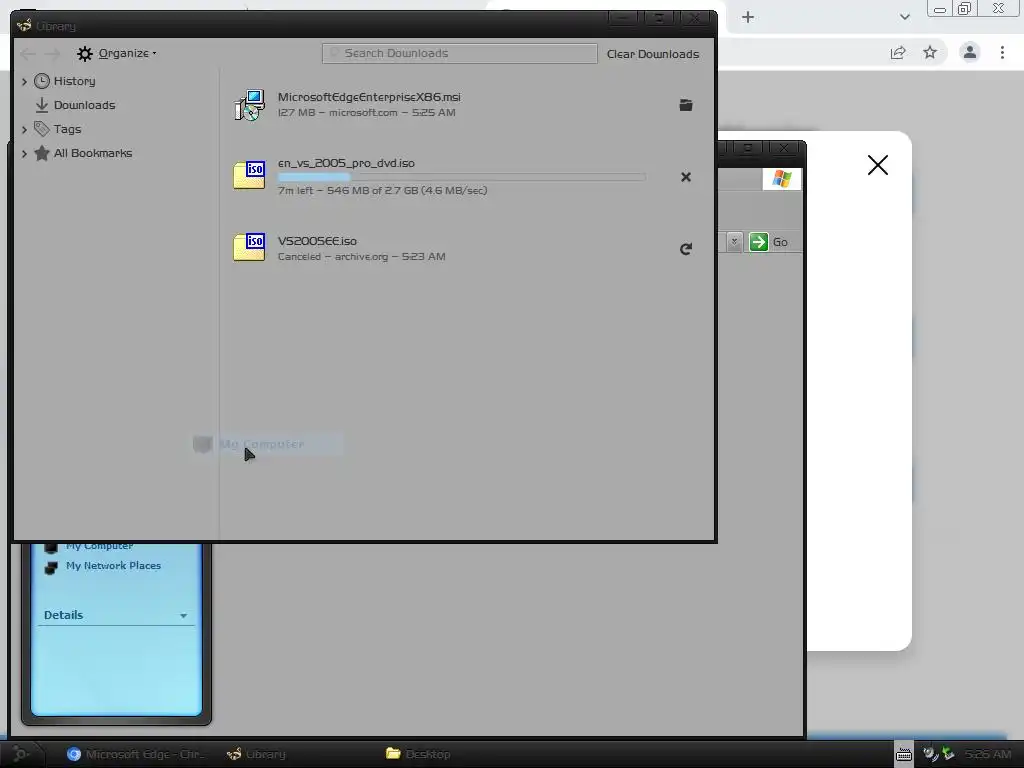Click the en_vs_2005_pro_dvd.iso progress bar
The height and width of the screenshot is (768, 1024).
point(462,177)
